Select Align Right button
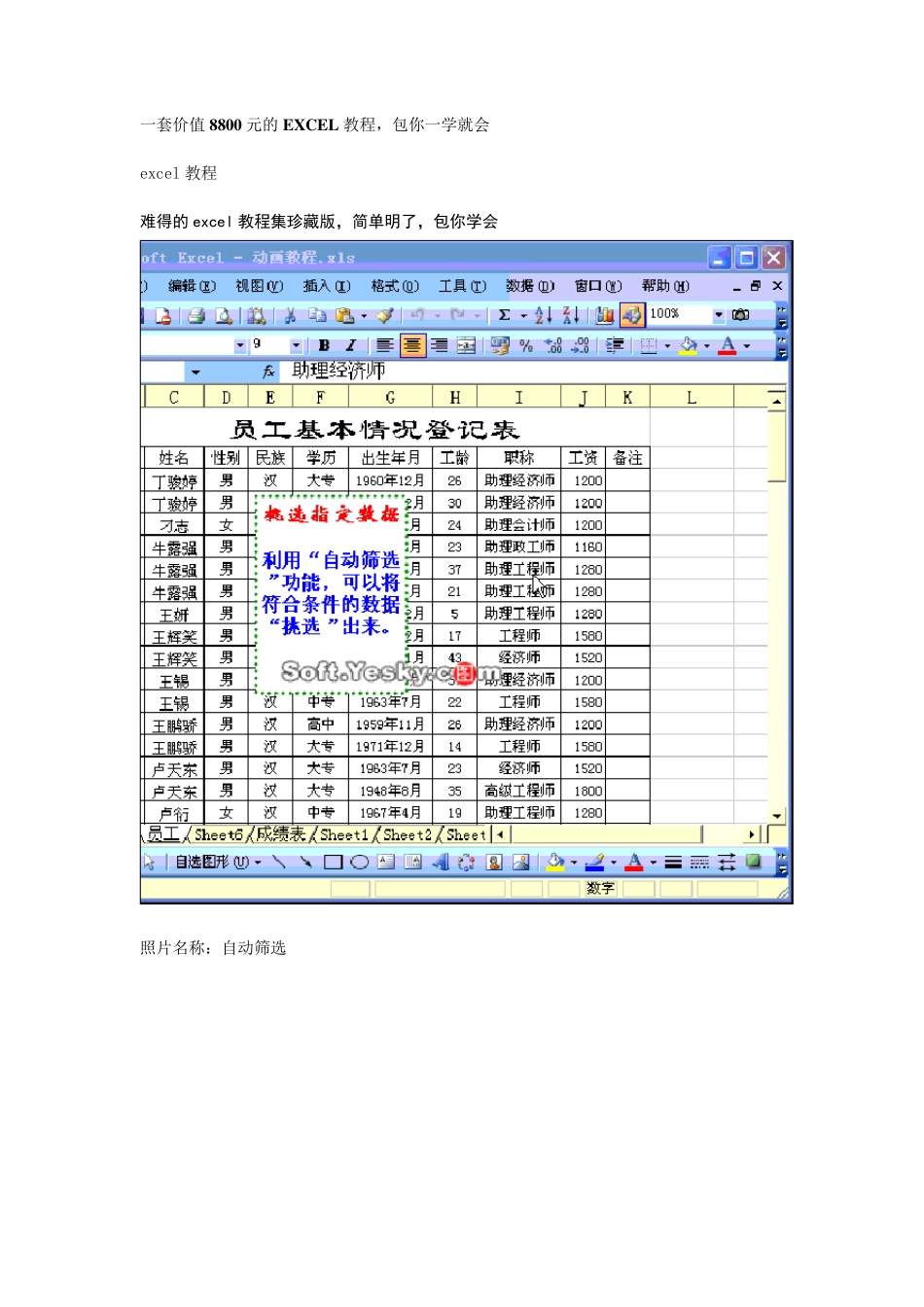Viewport: 924px width, 1307px height. [x=440, y=345]
